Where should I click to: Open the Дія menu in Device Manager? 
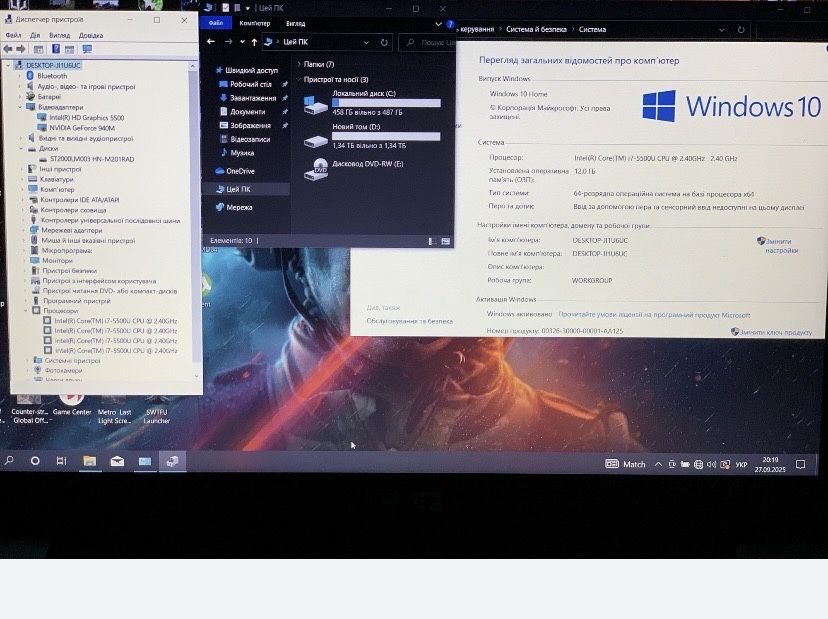pos(35,35)
